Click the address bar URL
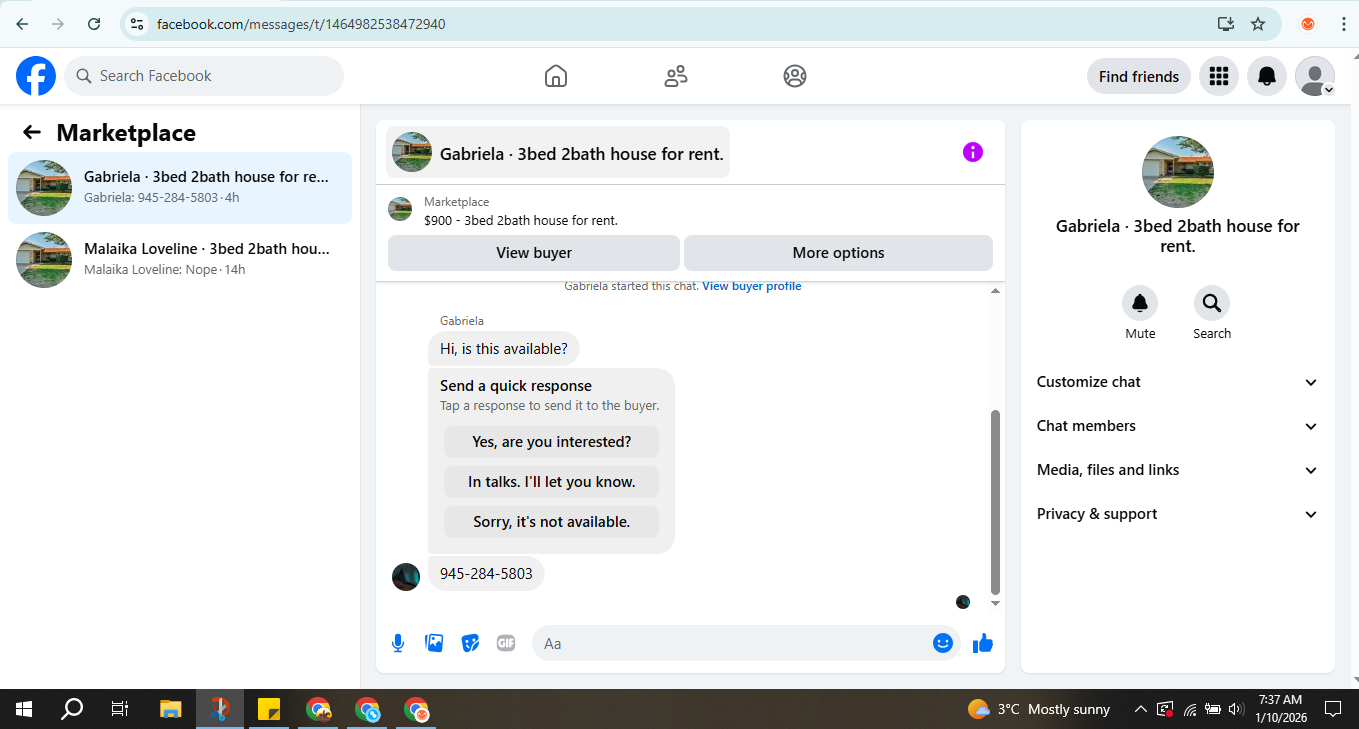Screen dimensions: 1359x729 pos(301,24)
